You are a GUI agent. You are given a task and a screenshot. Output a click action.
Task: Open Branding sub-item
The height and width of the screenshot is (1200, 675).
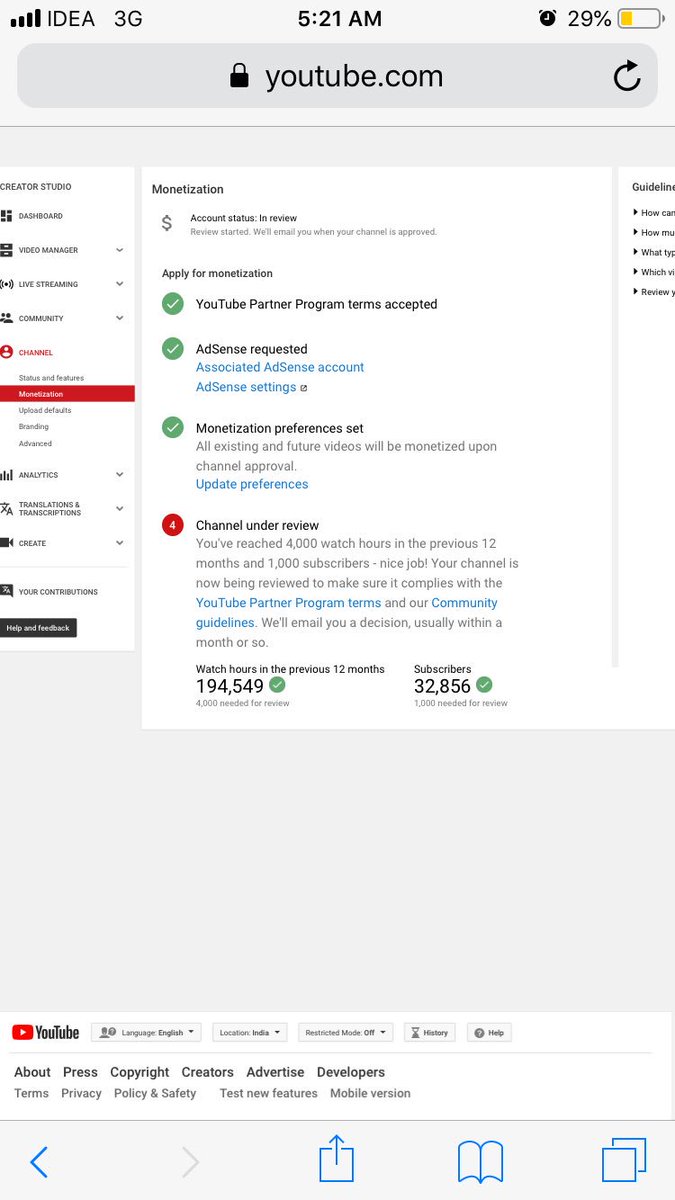pos(33,427)
